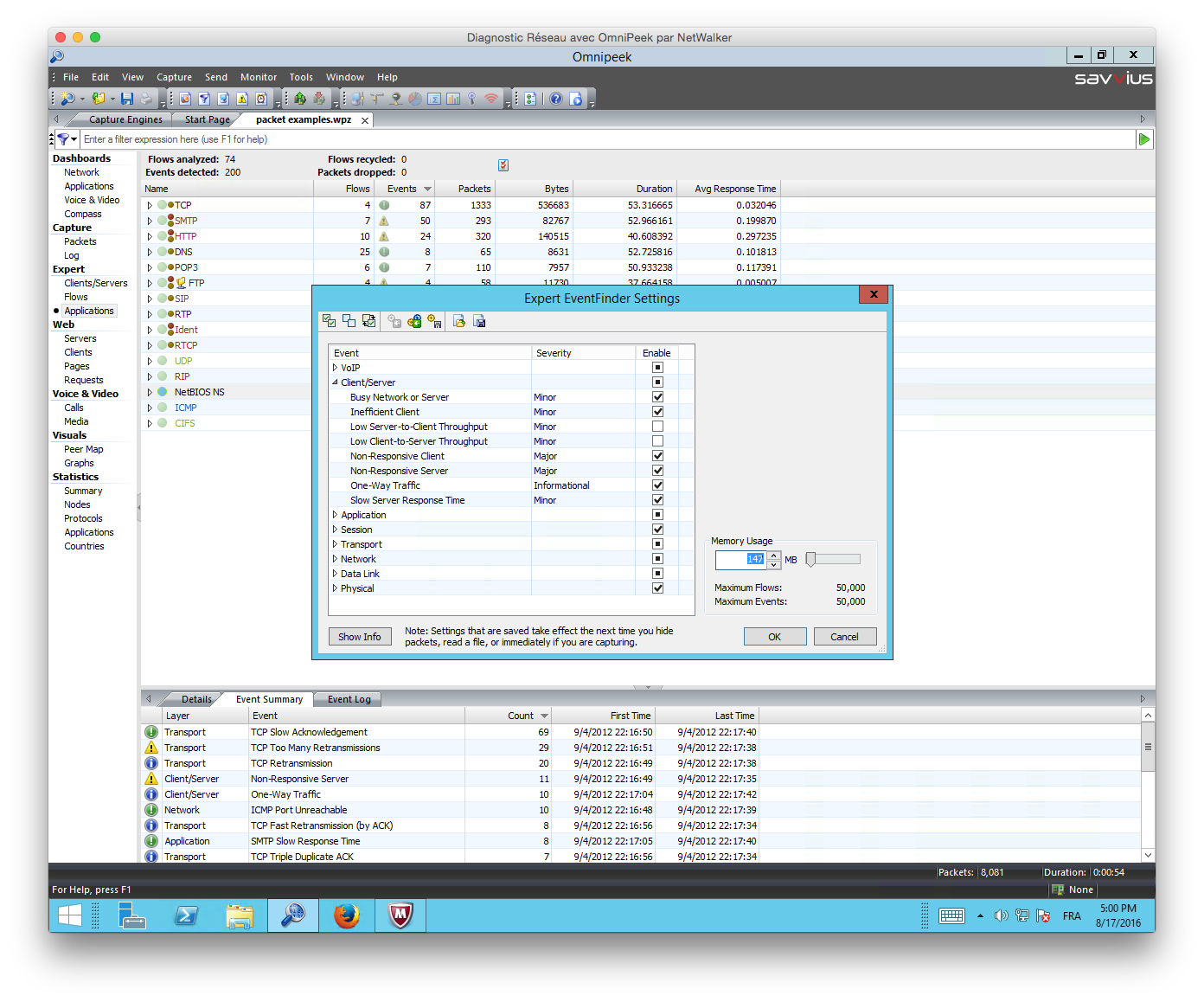Switch to the Capture Engines tab
The width and height of the screenshot is (1204, 1002).
(125, 119)
